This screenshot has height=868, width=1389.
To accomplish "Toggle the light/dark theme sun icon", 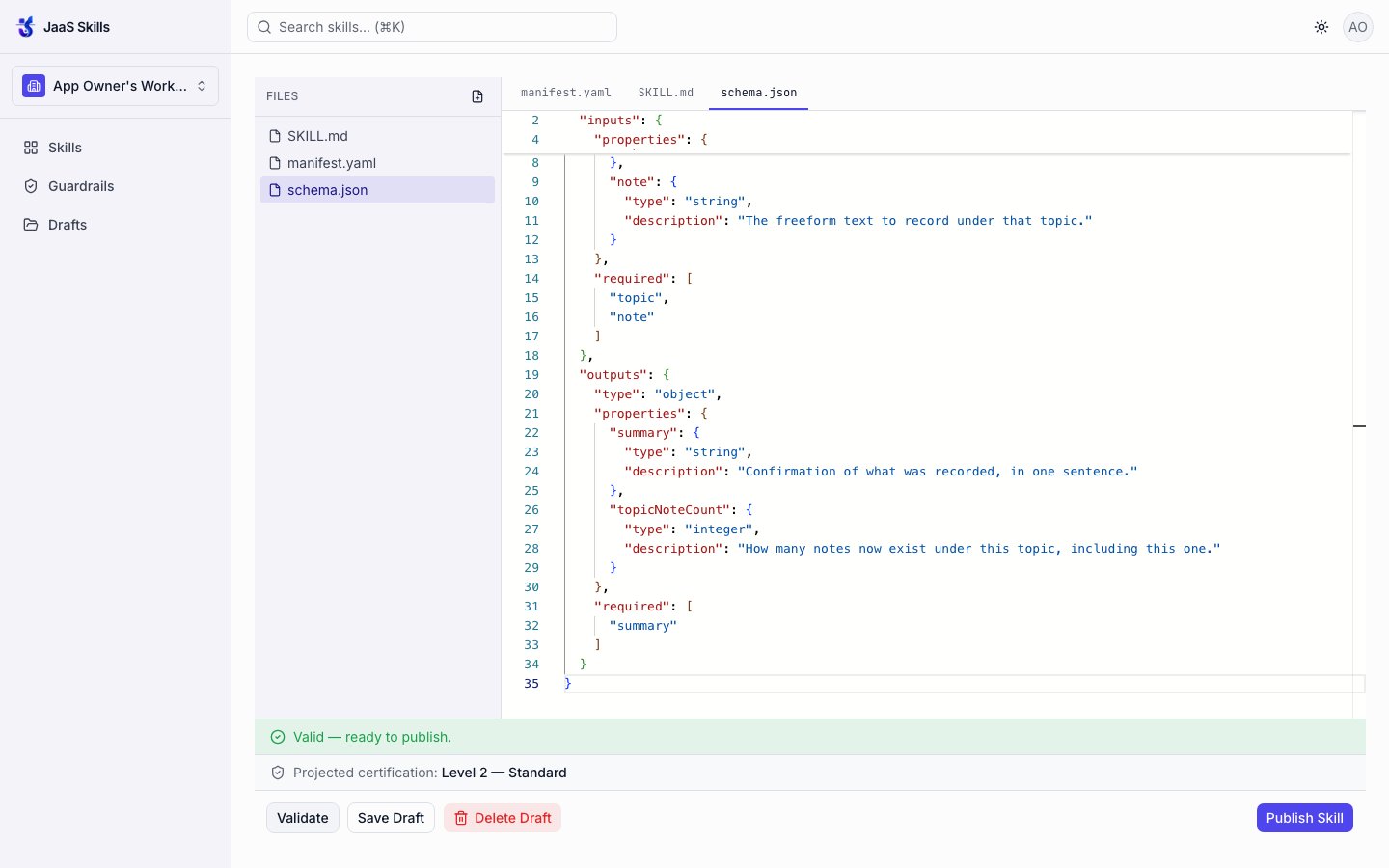I will pos(1321,27).
